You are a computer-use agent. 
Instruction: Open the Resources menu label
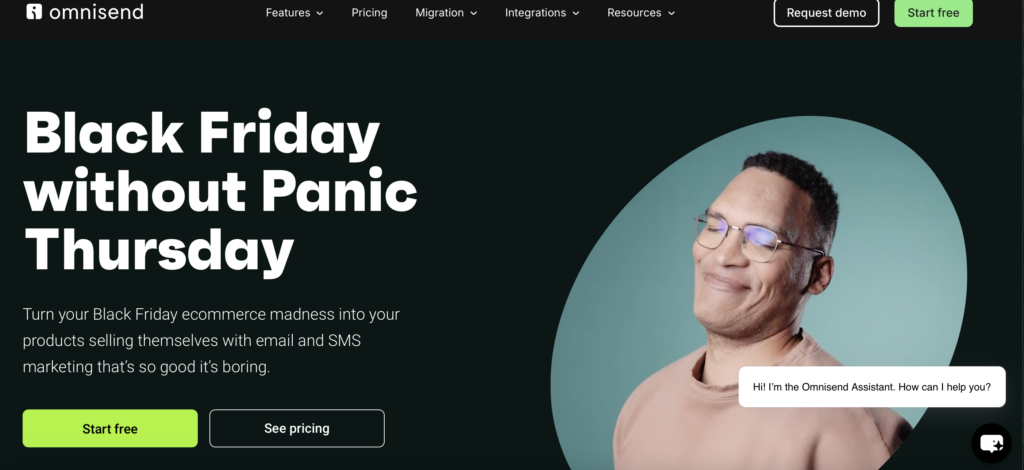coord(634,12)
